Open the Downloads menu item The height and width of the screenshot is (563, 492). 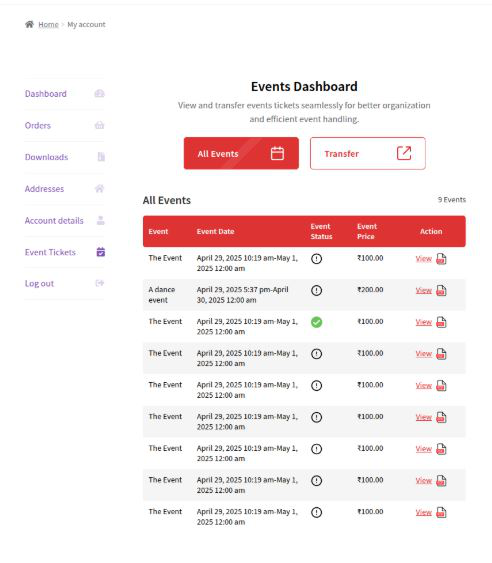click(46, 157)
